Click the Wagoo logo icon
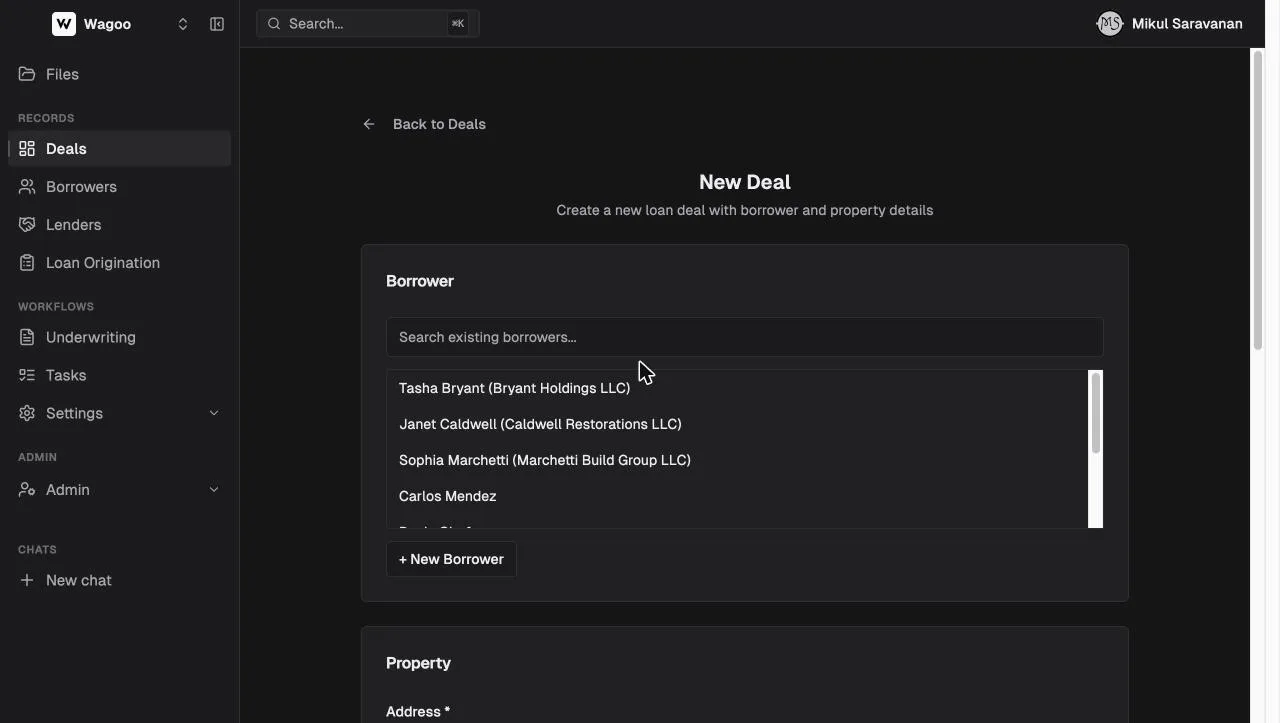 (63, 24)
